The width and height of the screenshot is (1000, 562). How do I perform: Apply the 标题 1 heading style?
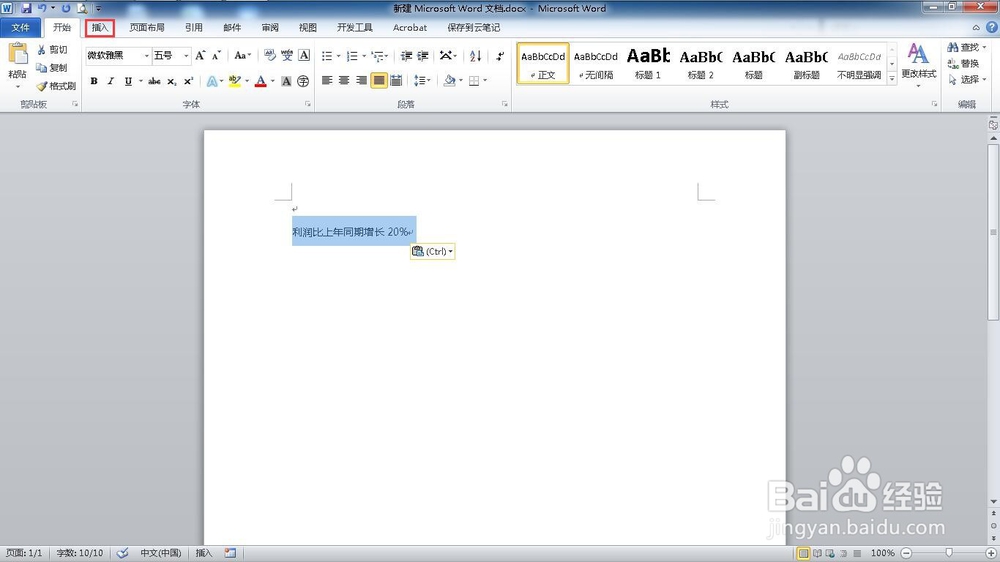click(648, 63)
